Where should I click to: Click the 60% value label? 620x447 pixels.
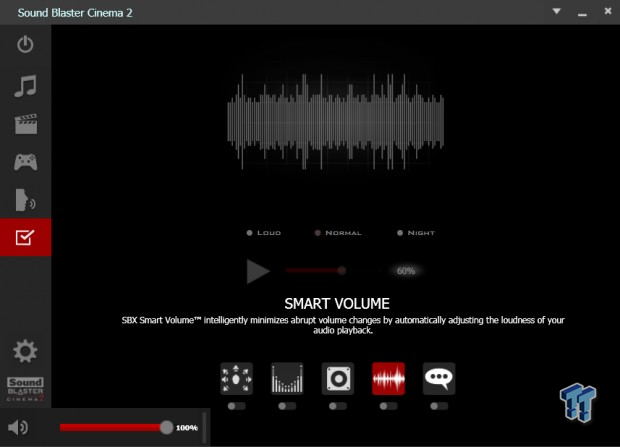[406, 271]
